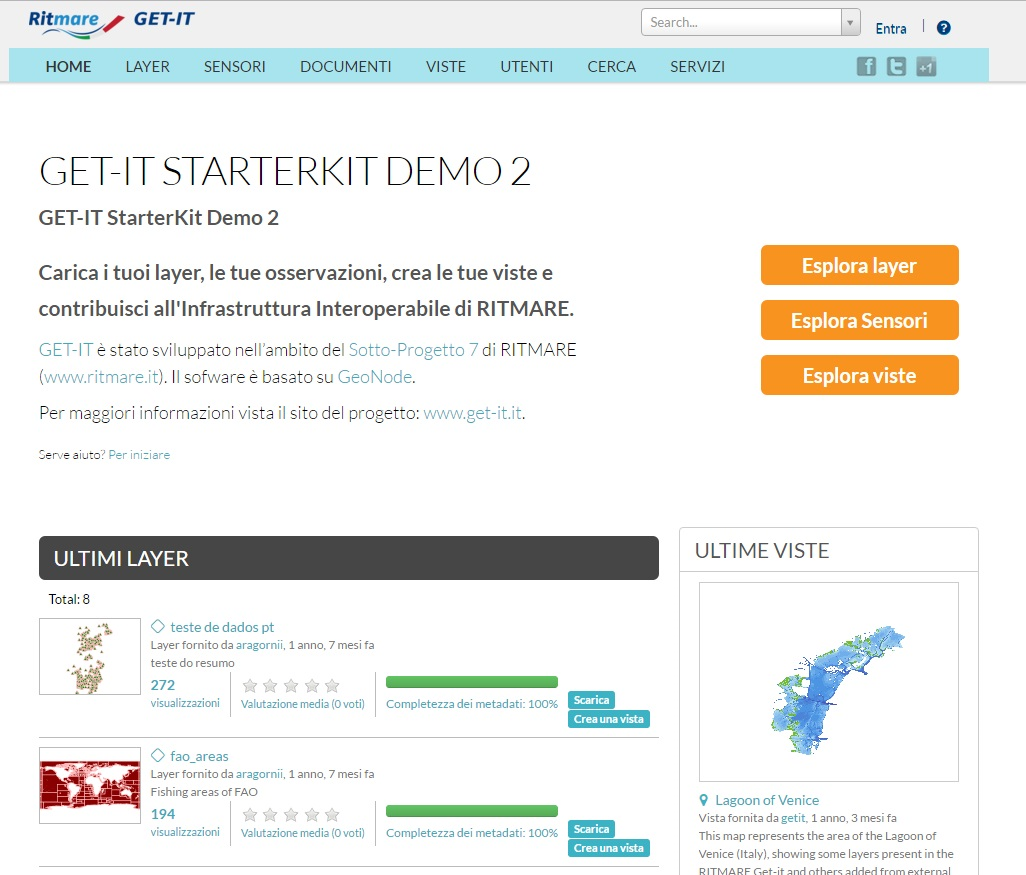Rate teste de dados pt five stars
The height and width of the screenshot is (875, 1026).
pyautogui.click(x=332, y=685)
